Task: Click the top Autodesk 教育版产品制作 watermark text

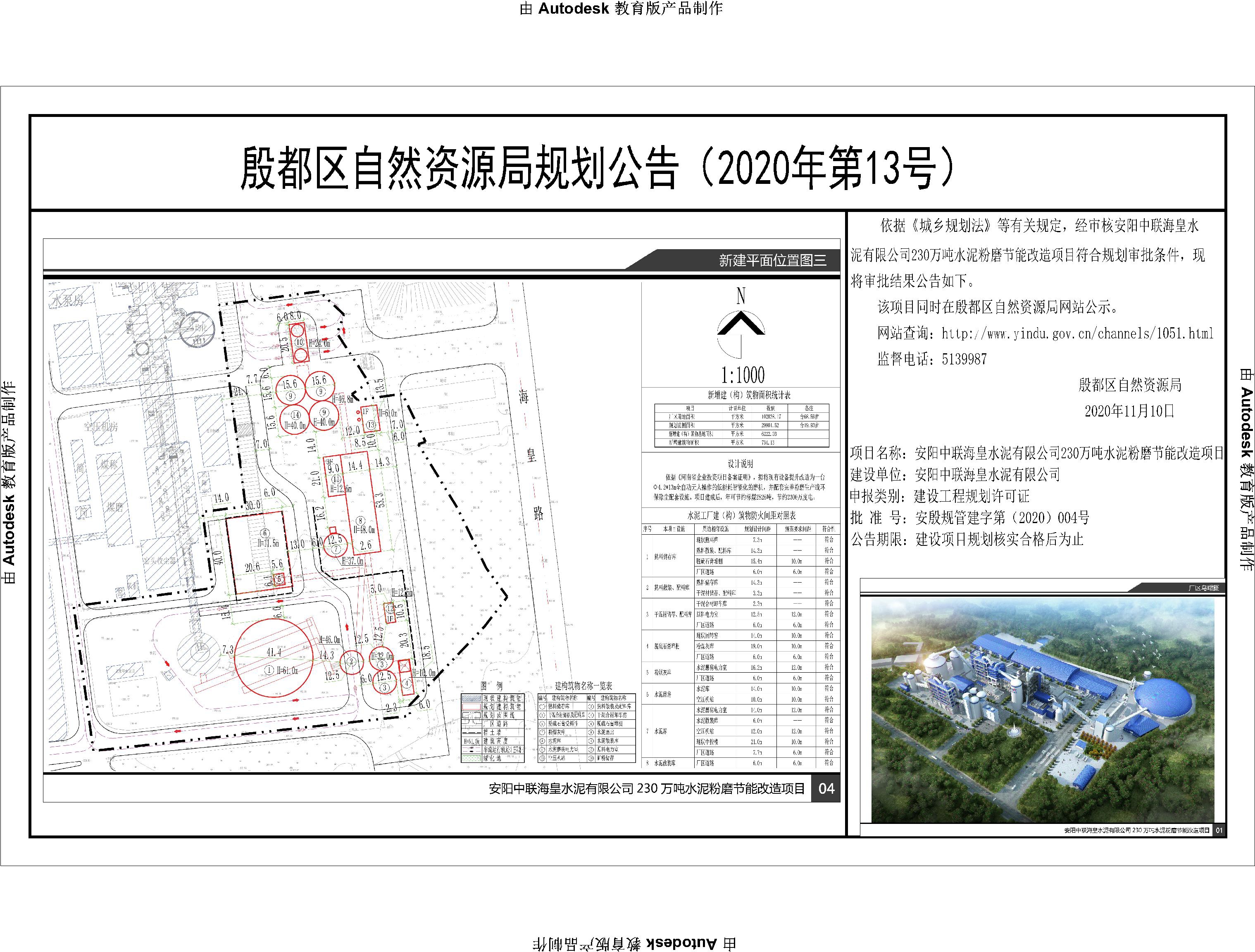Action: (x=621, y=9)
